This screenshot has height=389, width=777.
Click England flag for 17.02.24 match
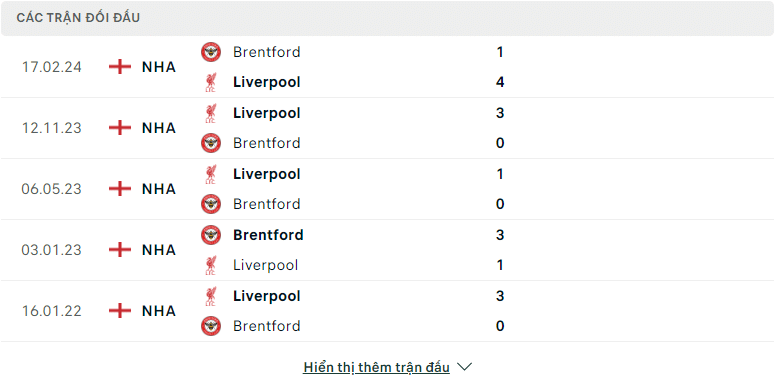[x=120, y=66]
